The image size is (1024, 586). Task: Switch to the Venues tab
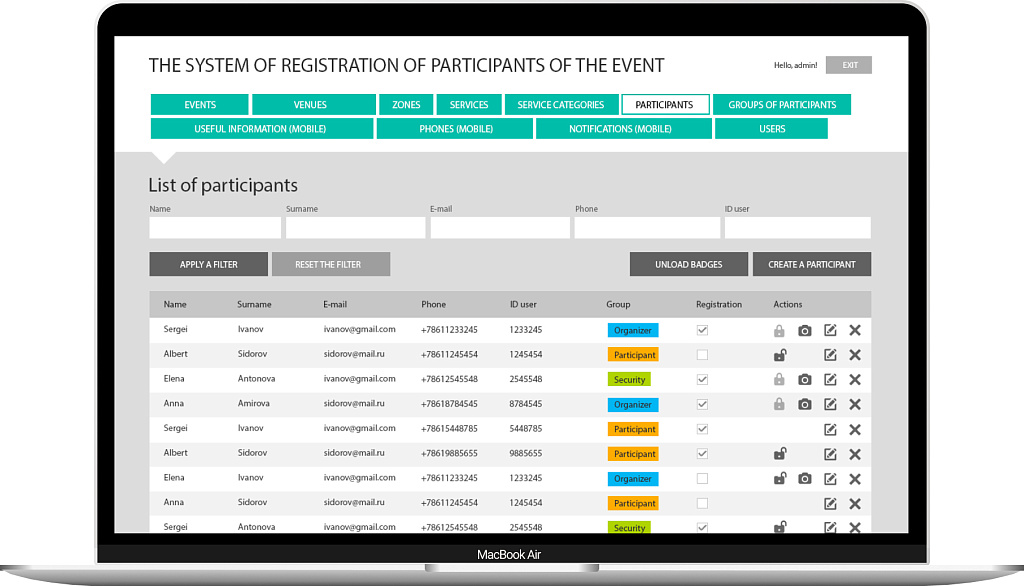point(314,105)
